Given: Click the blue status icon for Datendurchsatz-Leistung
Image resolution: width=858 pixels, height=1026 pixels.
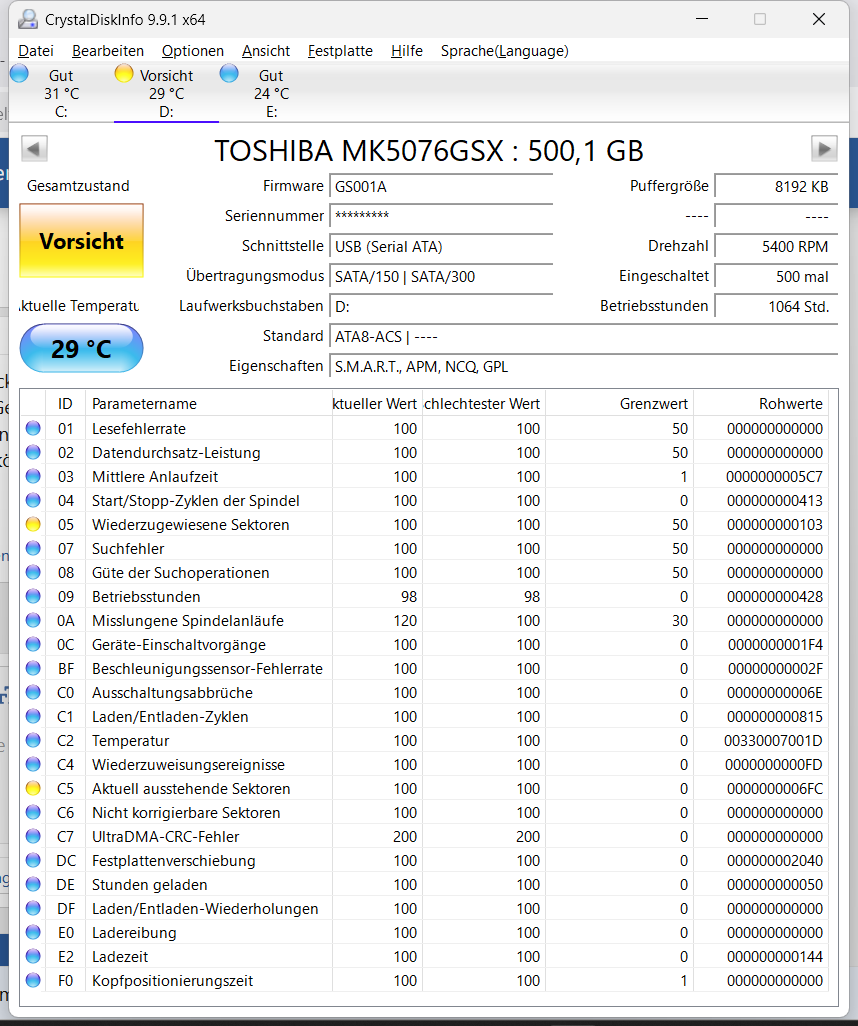Looking at the screenshot, I should pyautogui.click(x=33, y=452).
